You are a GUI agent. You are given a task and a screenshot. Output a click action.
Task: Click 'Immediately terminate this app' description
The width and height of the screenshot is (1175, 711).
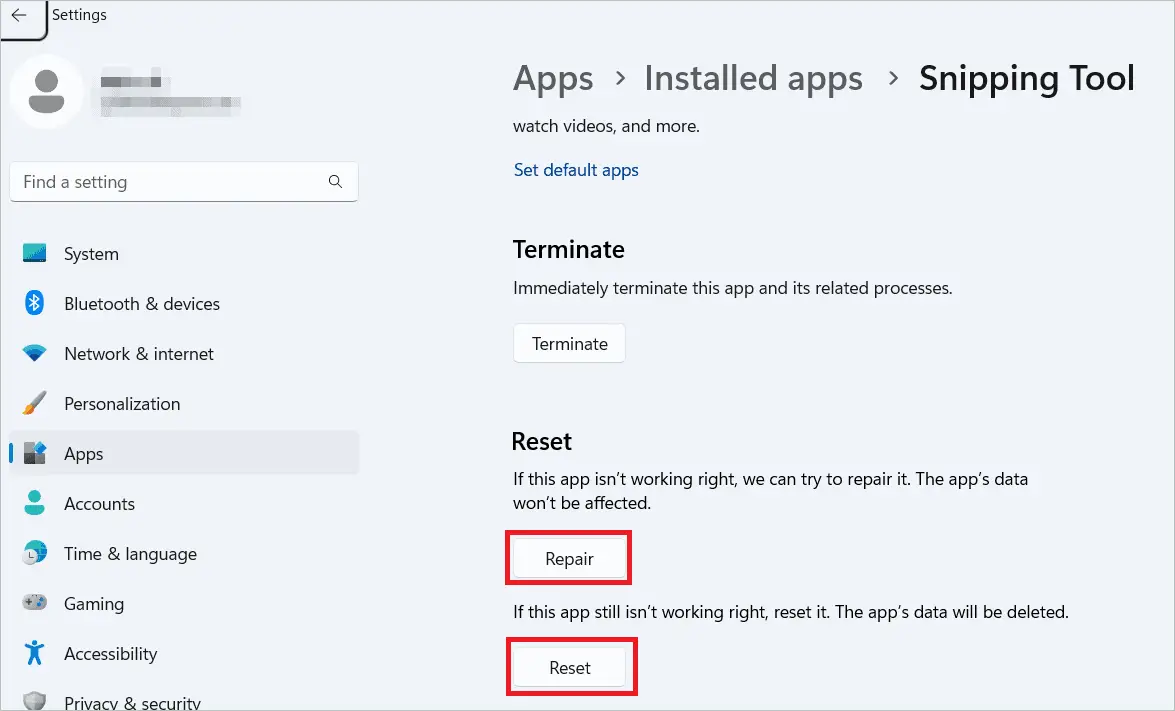click(x=732, y=288)
